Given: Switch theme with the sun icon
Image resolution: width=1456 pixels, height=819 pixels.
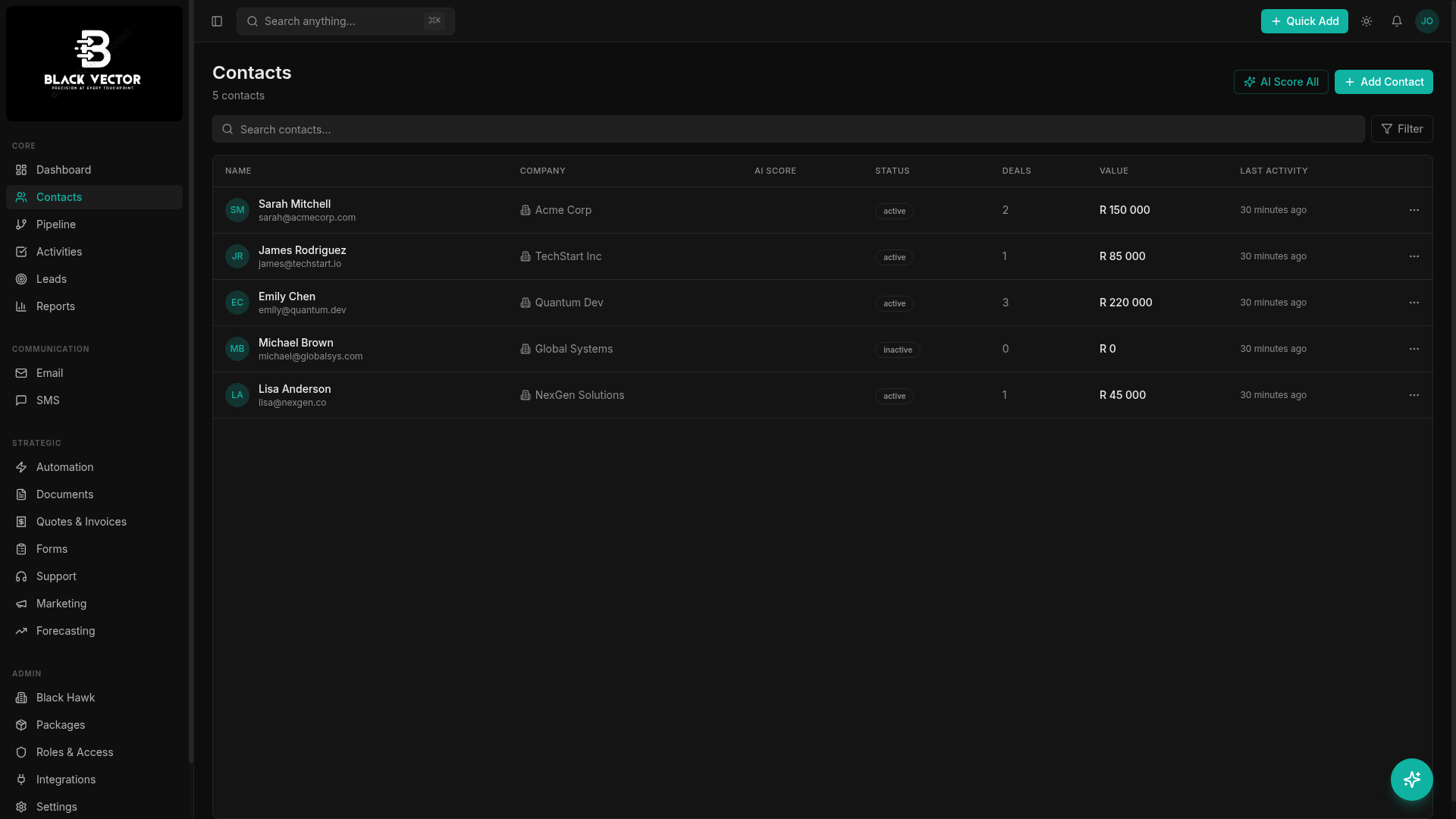Looking at the screenshot, I should (1367, 21).
